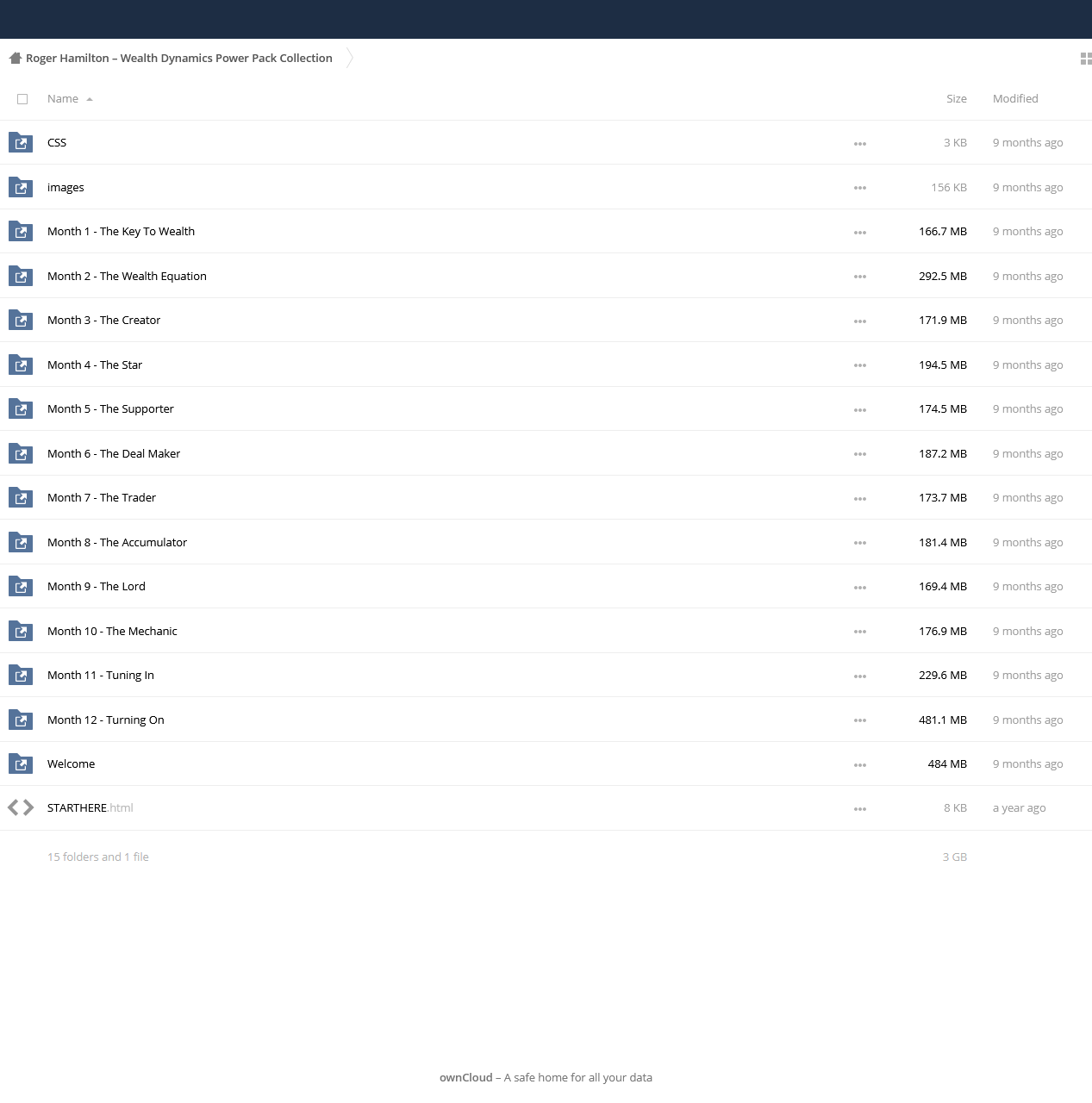1092x1103 pixels.
Task: Click the folder icon for Month 10
Action: coord(21,631)
